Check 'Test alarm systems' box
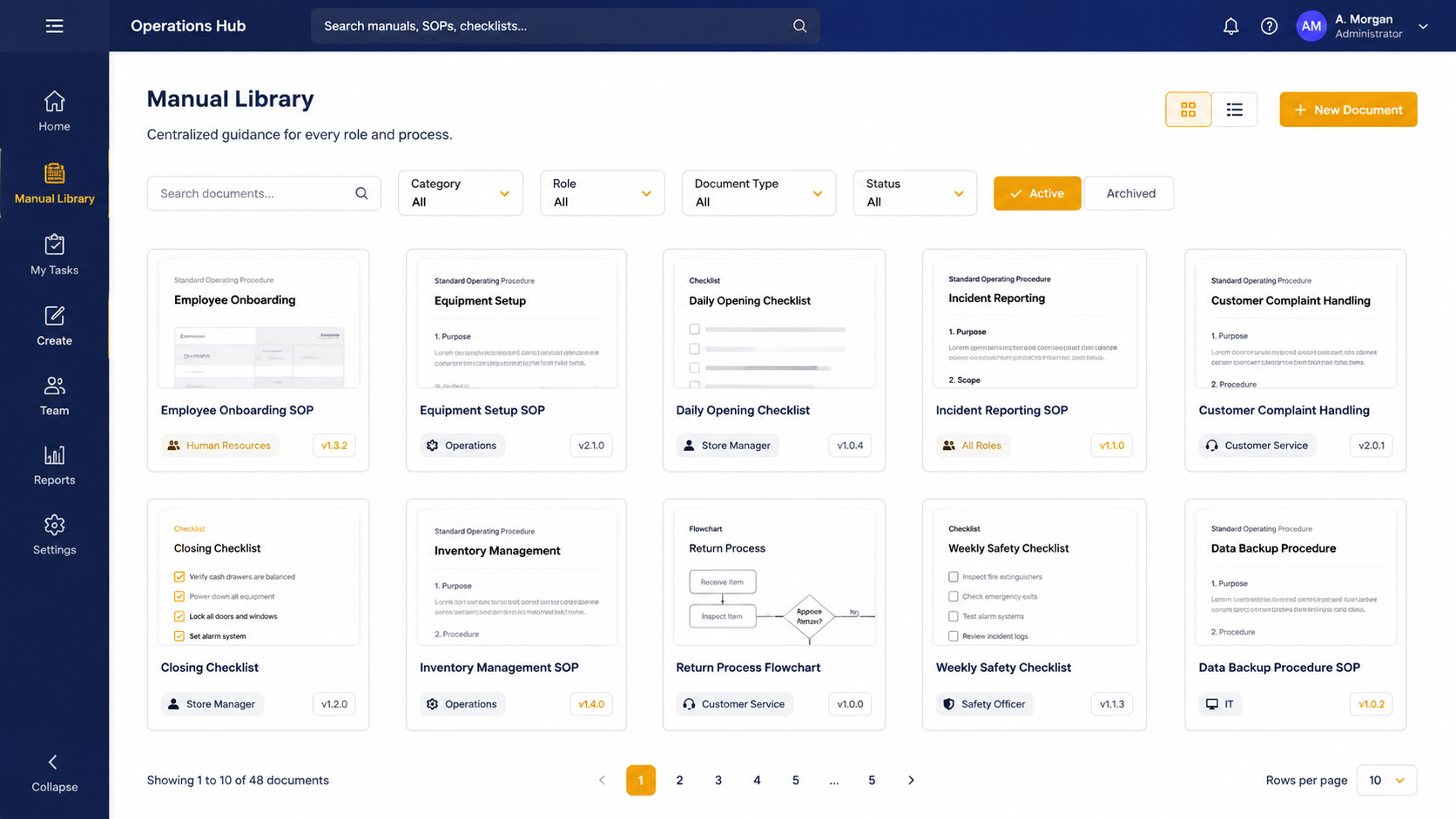 point(954,616)
